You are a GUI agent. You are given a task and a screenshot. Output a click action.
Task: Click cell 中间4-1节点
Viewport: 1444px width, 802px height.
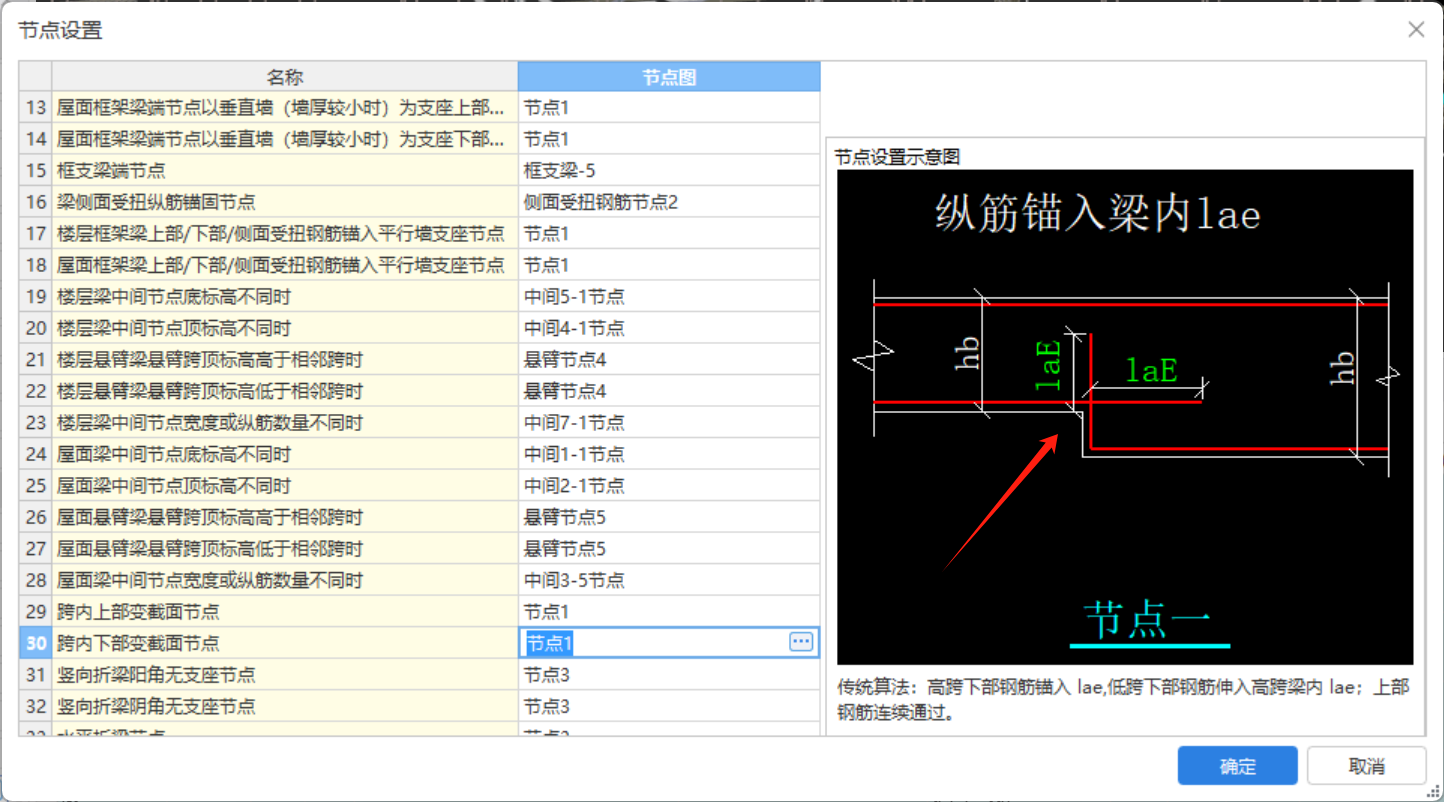coord(669,328)
